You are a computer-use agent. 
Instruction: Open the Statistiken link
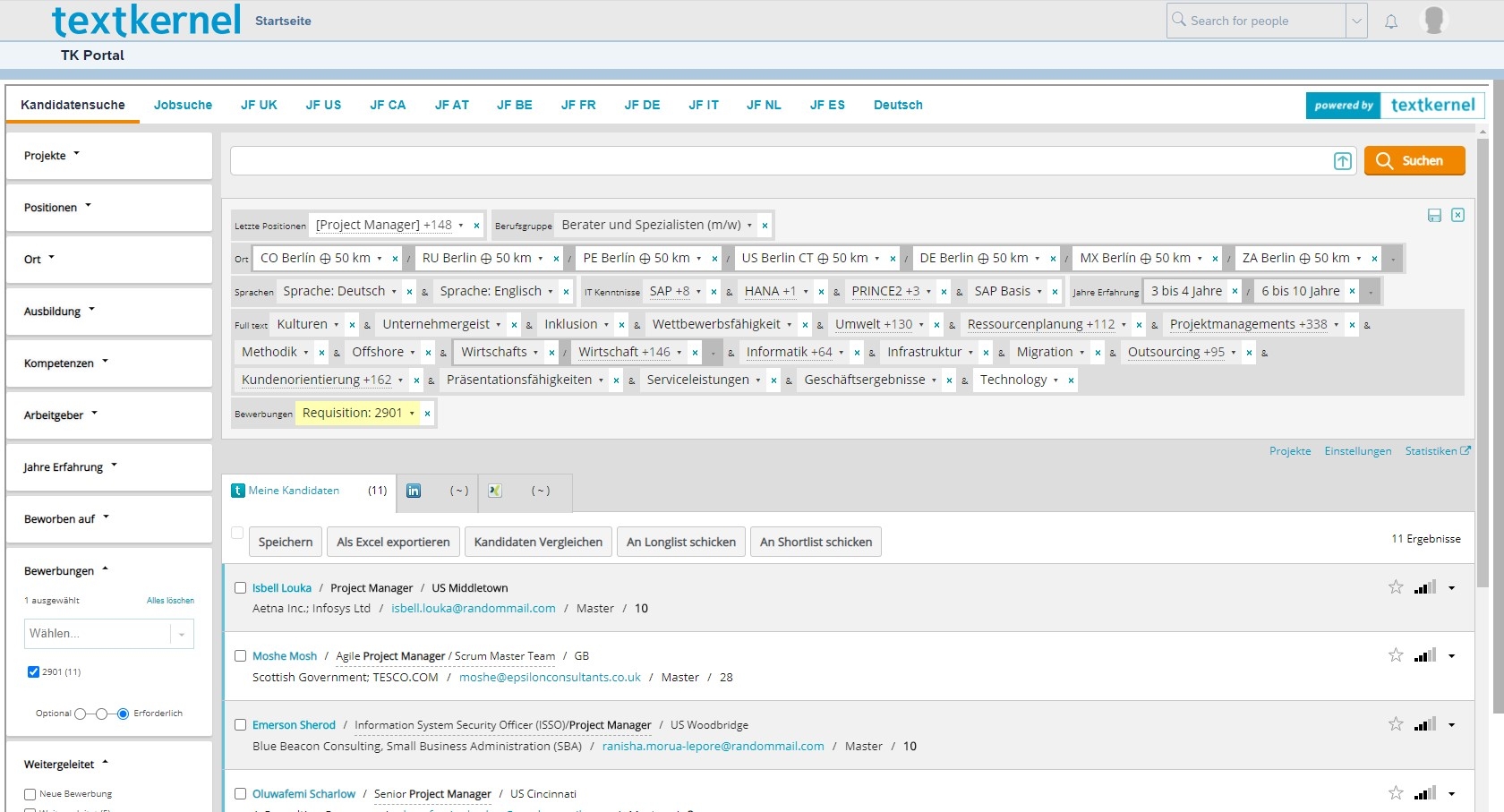coord(1438,451)
